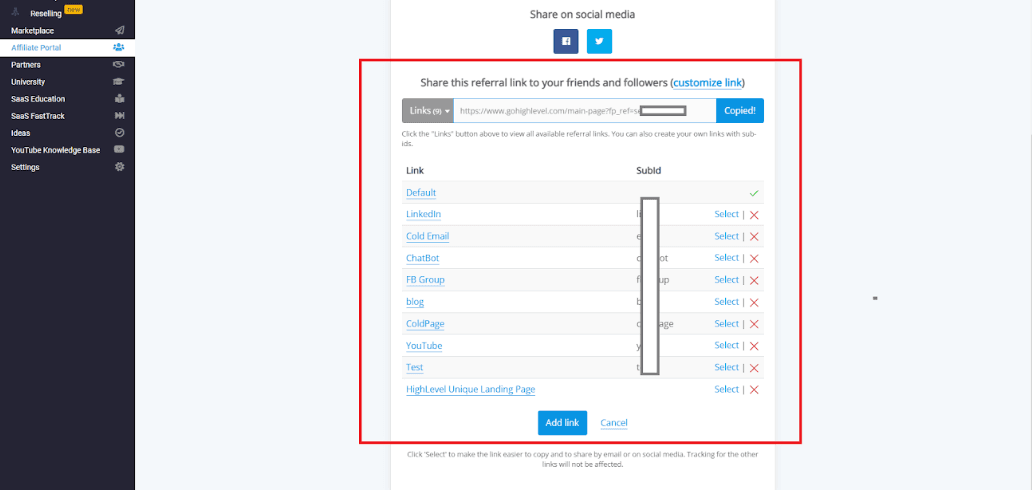Choose Select for blog row

[x=727, y=302]
